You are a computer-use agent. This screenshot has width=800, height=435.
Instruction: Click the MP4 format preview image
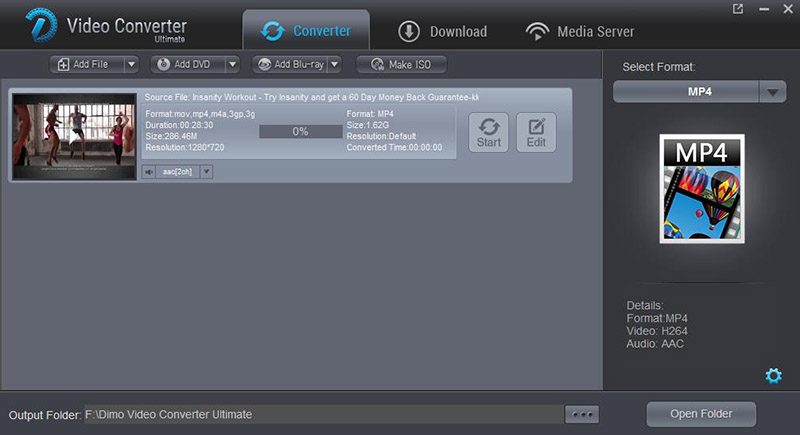(702, 189)
